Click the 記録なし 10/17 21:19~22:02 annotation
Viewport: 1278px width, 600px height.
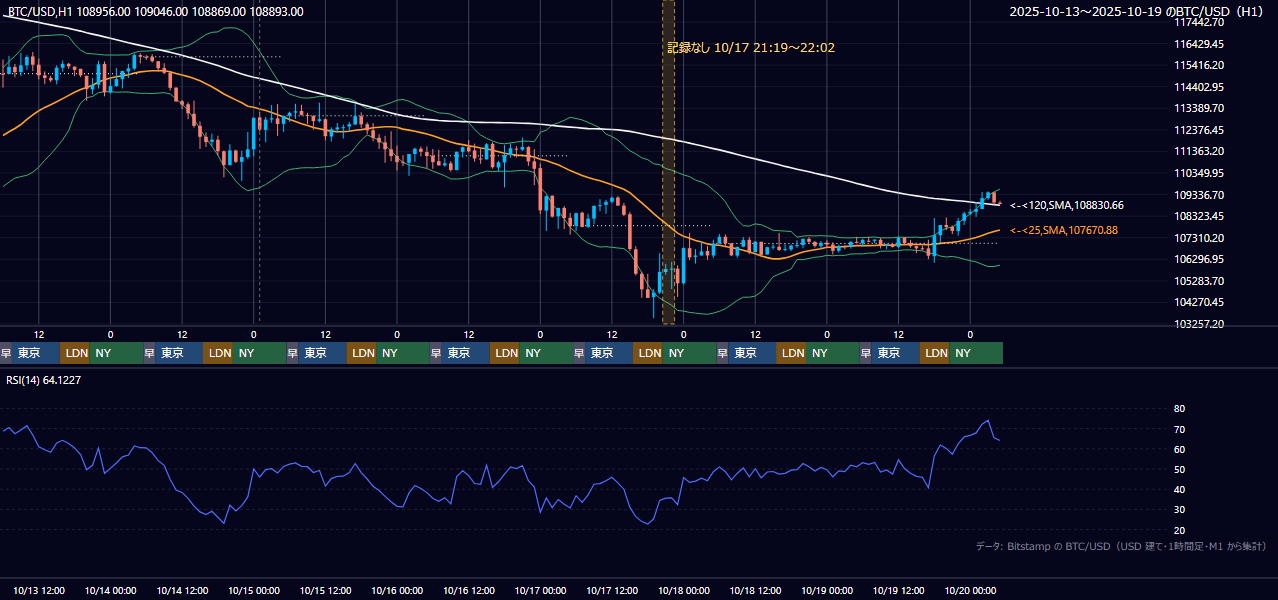(751, 47)
